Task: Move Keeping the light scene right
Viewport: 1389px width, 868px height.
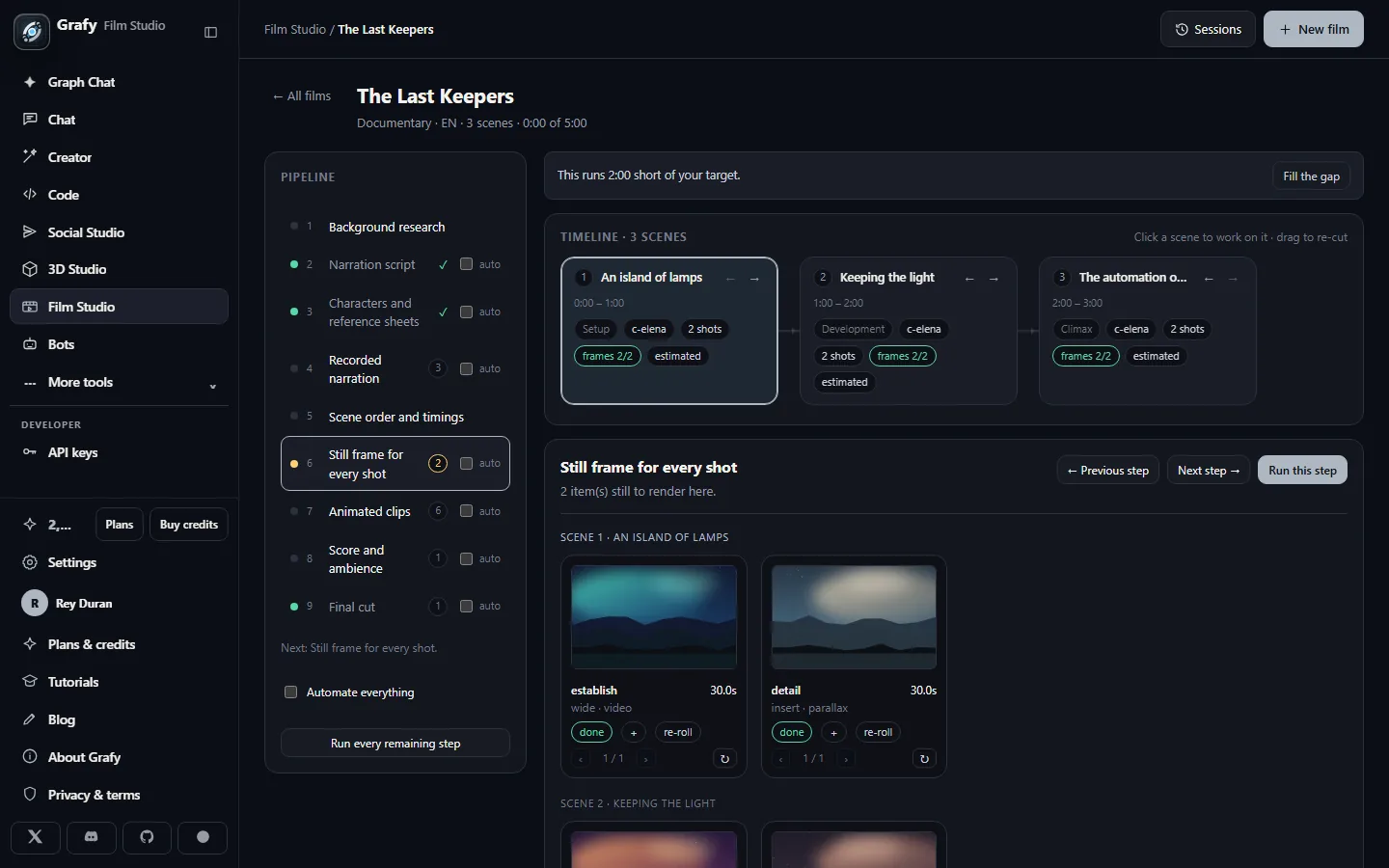Action: [x=994, y=279]
